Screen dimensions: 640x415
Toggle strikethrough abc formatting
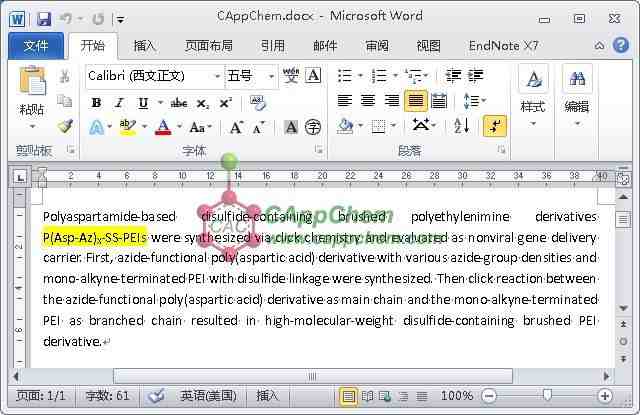(179, 103)
